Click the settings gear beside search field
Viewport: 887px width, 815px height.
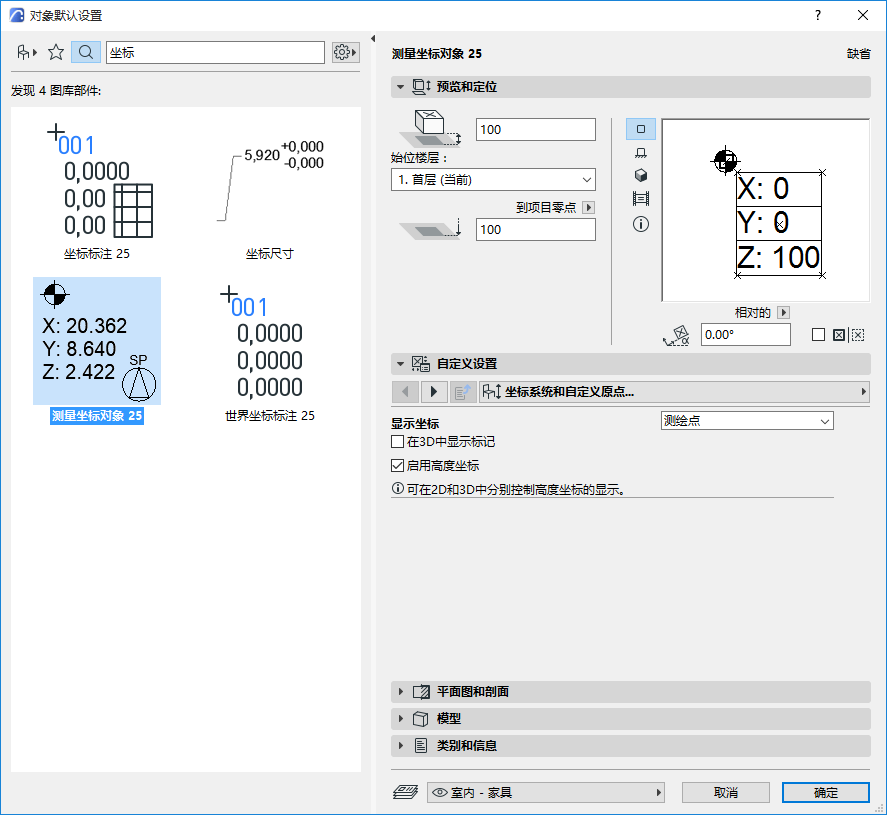pyautogui.click(x=344, y=51)
